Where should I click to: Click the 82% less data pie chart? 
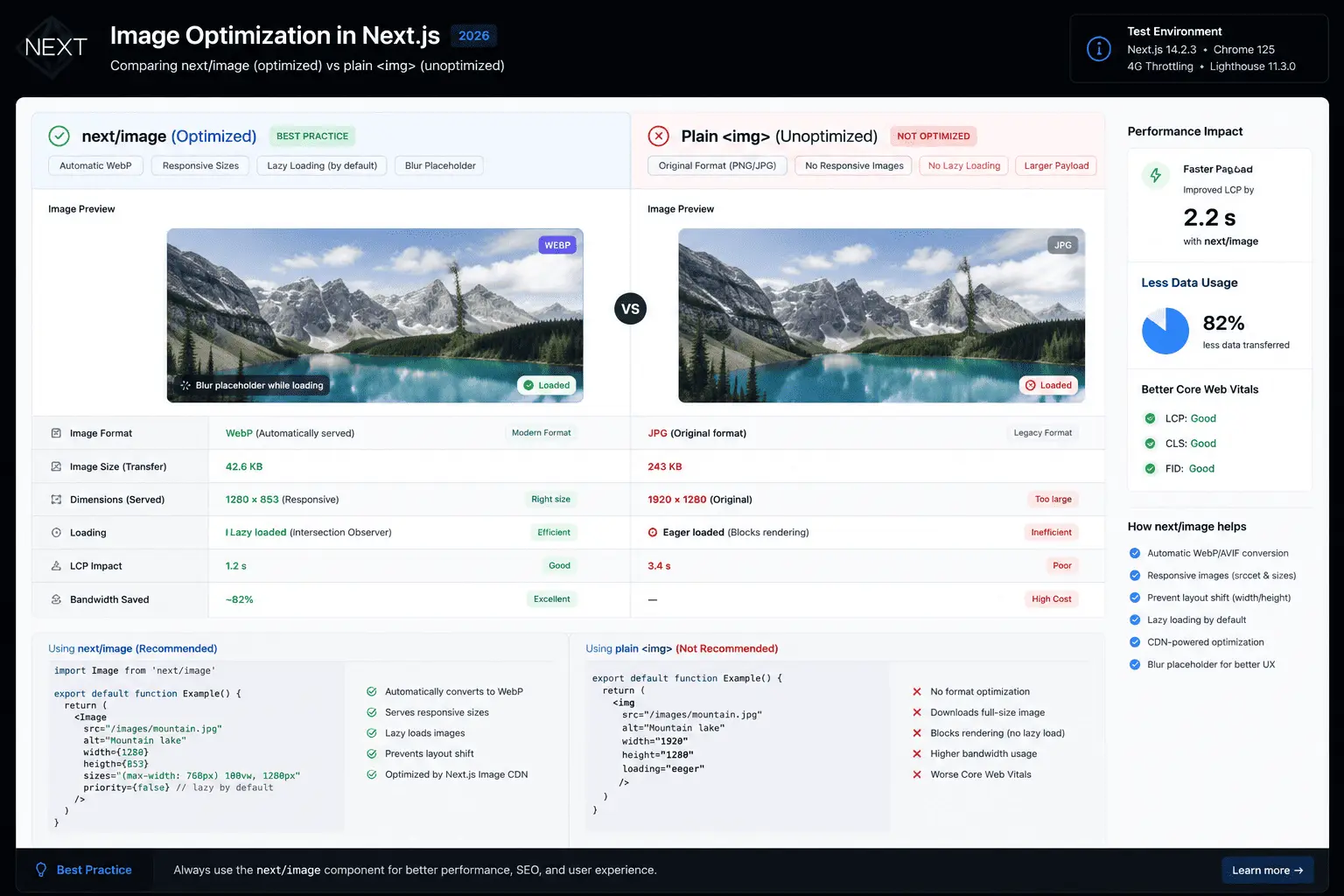click(1165, 331)
